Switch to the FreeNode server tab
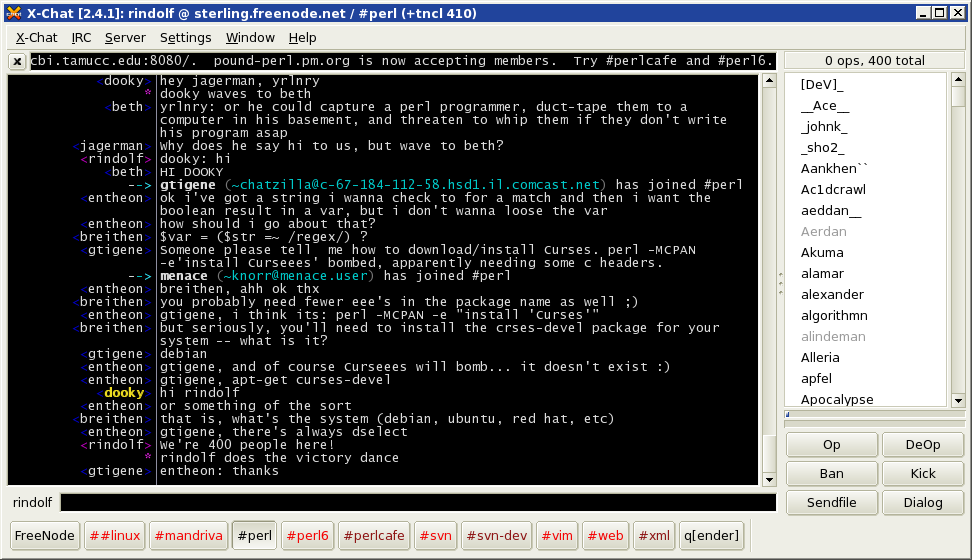This screenshot has height=560, width=972. point(45,536)
